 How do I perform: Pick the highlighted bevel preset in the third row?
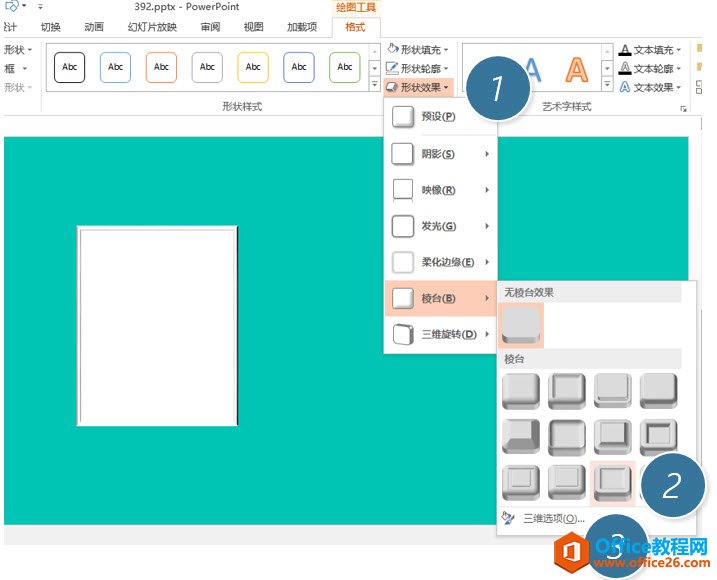click(x=612, y=482)
